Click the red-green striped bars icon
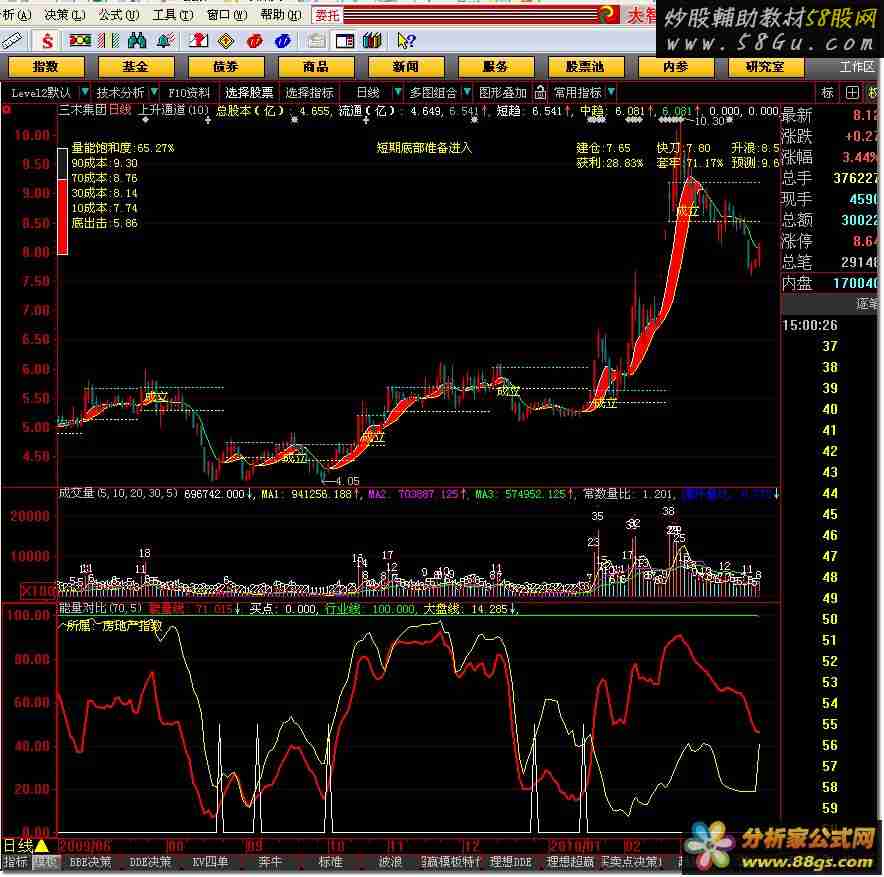Image resolution: width=884 pixels, height=877 pixels. click(x=109, y=40)
